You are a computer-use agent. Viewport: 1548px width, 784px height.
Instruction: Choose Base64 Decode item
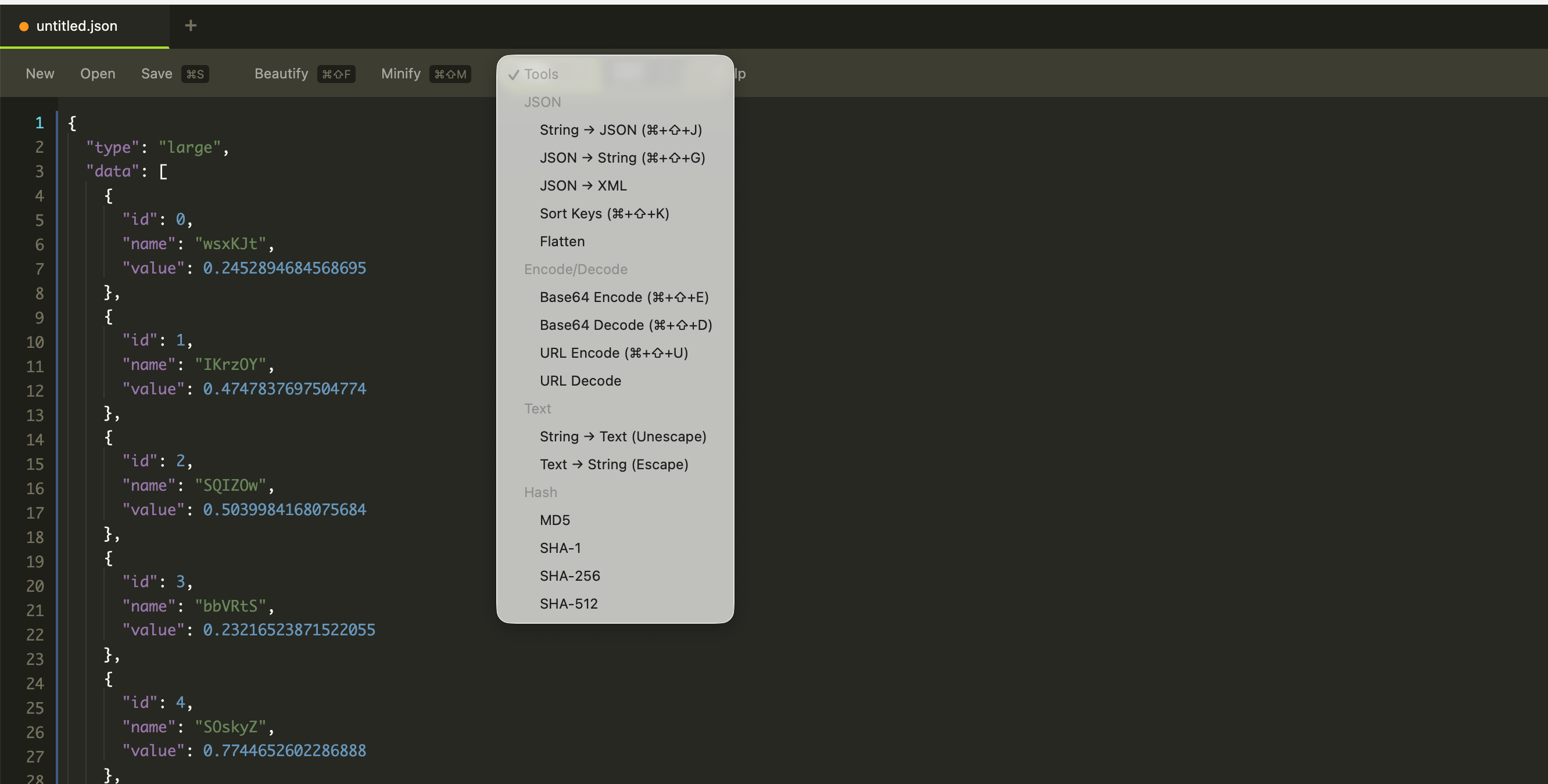[x=625, y=325]
